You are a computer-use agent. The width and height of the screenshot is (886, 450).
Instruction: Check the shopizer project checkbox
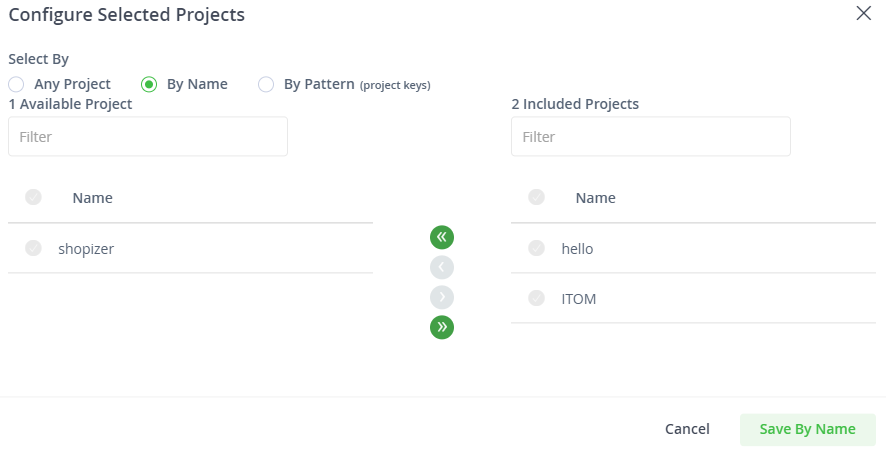click(33, 248)
